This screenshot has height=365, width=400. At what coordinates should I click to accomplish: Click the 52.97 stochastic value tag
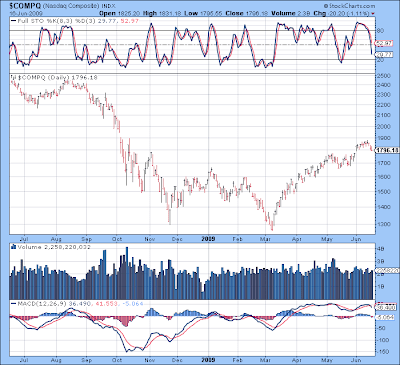(x=384, y=43)
